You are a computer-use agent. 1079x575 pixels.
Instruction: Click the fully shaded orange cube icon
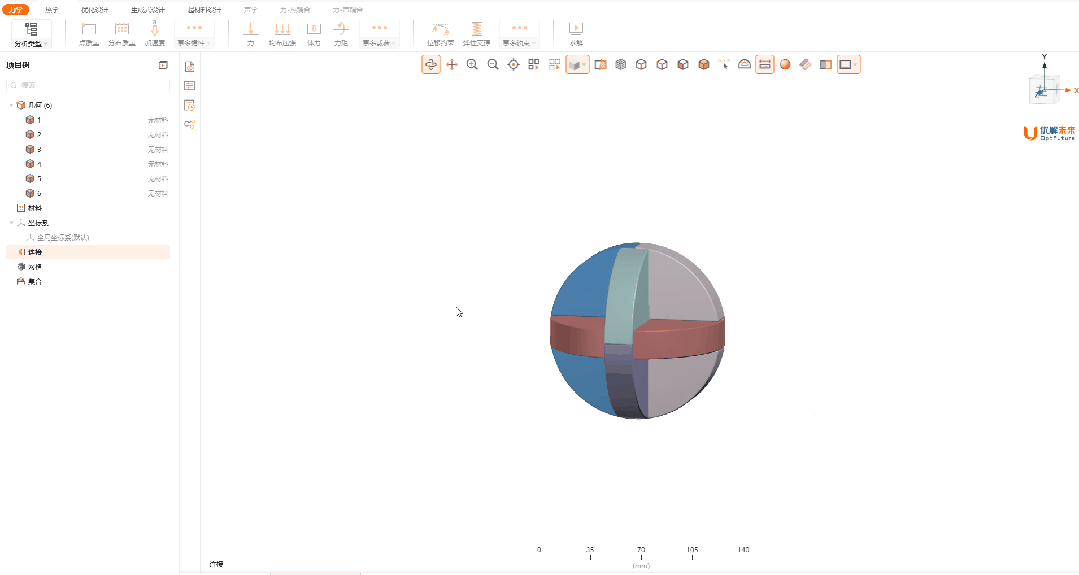[703, 65]
